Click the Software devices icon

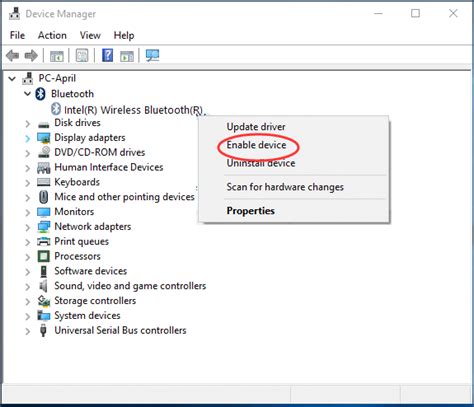tap(44, 271)
